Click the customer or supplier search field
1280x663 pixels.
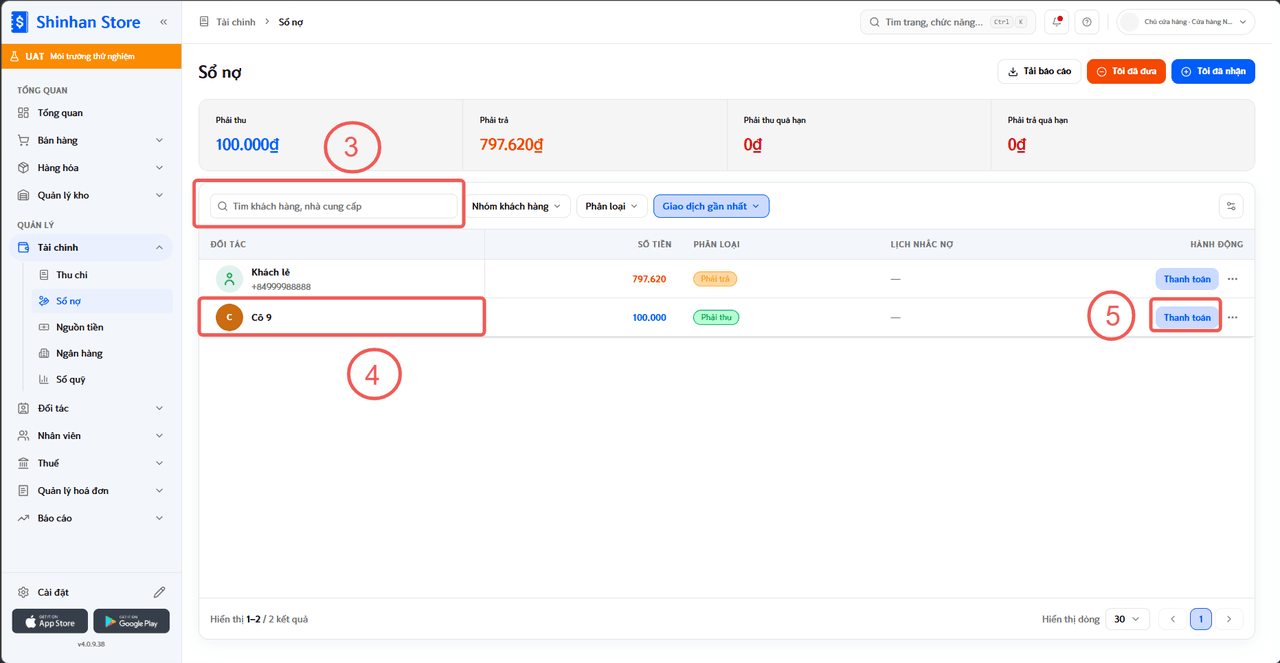(333, 206)
